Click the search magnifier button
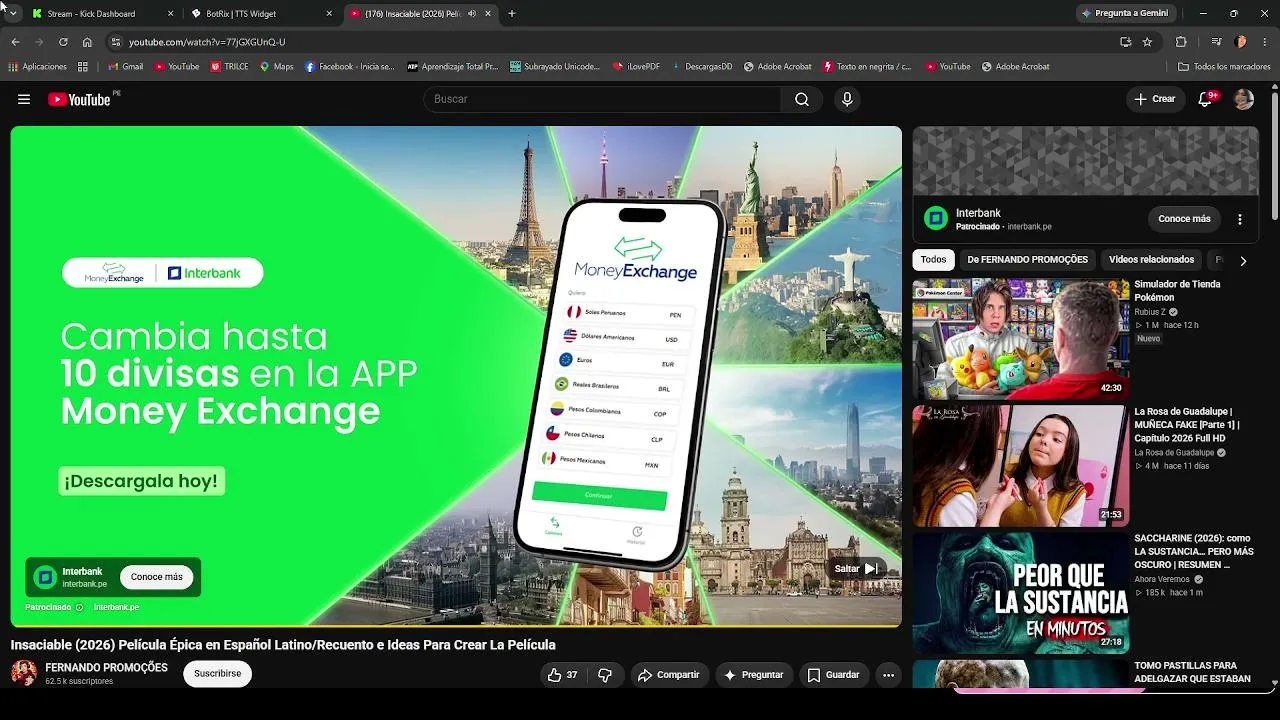The image size is (1280, 720). [x=802, y=99]
